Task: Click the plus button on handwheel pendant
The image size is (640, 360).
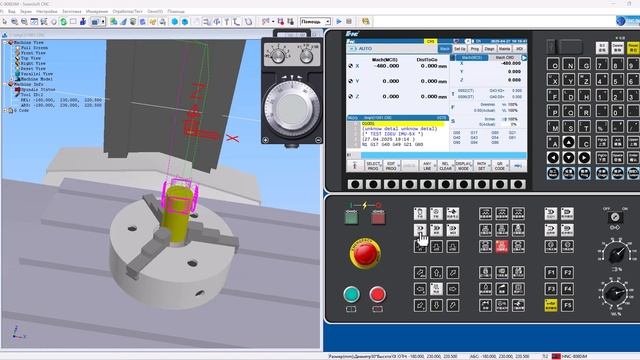Action: pyautogui.click(x=266, y=140)
